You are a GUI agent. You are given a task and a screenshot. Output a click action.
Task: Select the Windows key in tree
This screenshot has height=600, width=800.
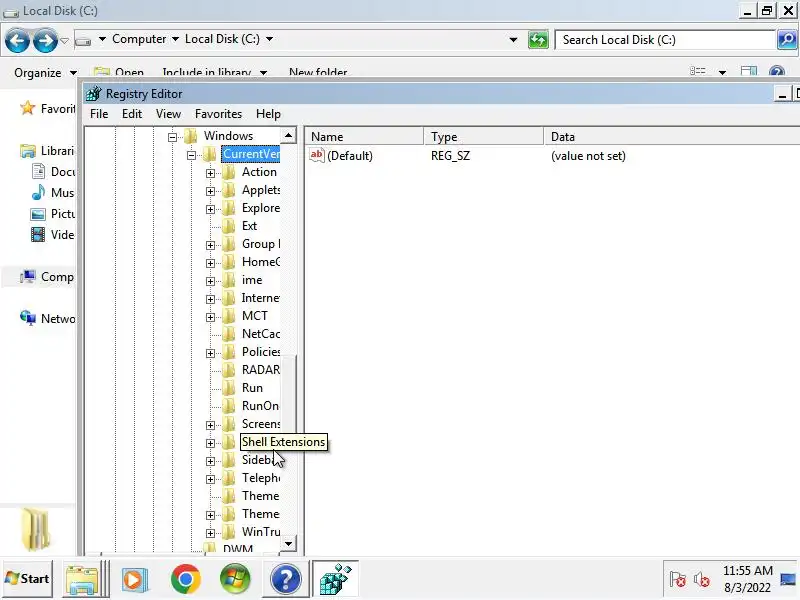click(228, 136)
